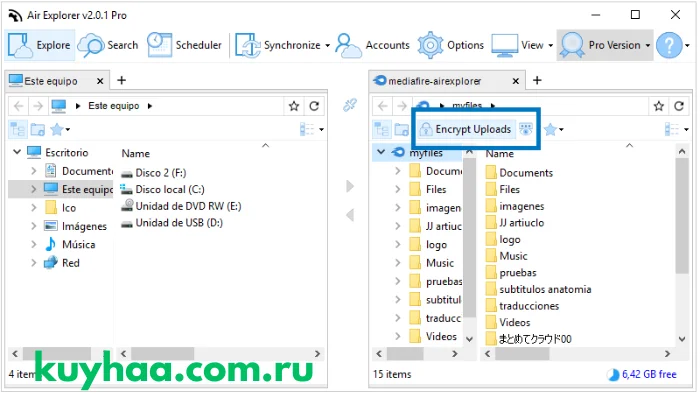The height and width of the screenshot is (394, 700).
Task: Toggle the right pane folder tree
Action: pos(382,129)
